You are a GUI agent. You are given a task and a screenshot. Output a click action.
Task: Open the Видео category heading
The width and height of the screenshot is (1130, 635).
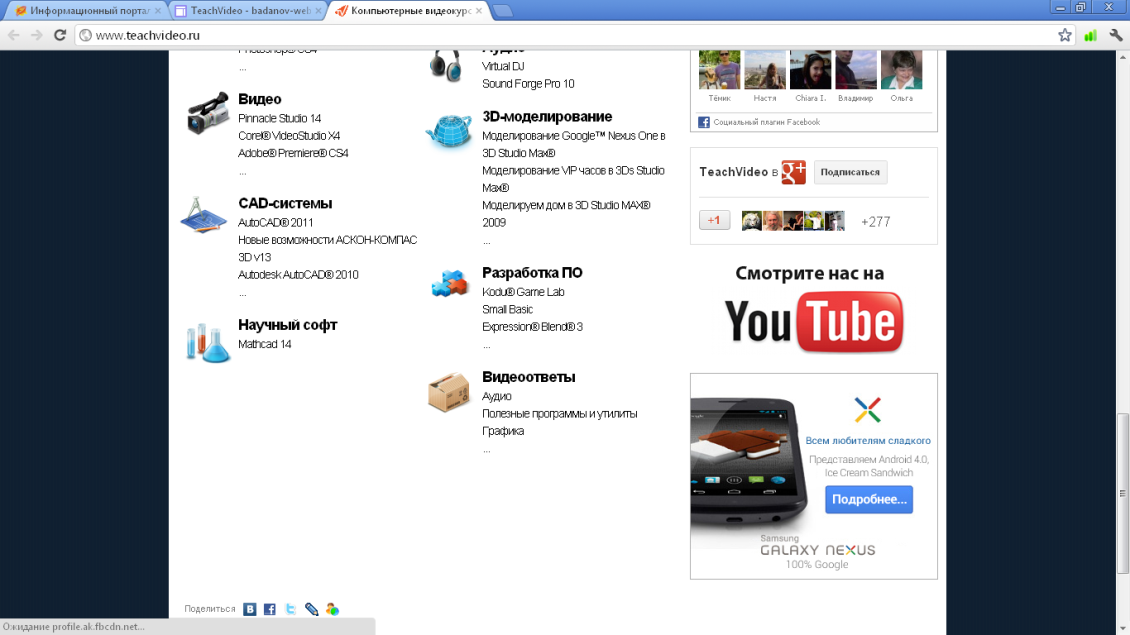pyautogui.click(x=259, y=99)
